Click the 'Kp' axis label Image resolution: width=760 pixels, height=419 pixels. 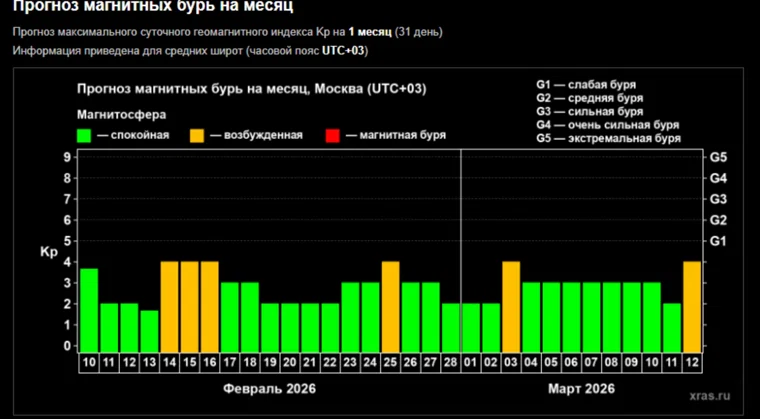coord(48,251)
